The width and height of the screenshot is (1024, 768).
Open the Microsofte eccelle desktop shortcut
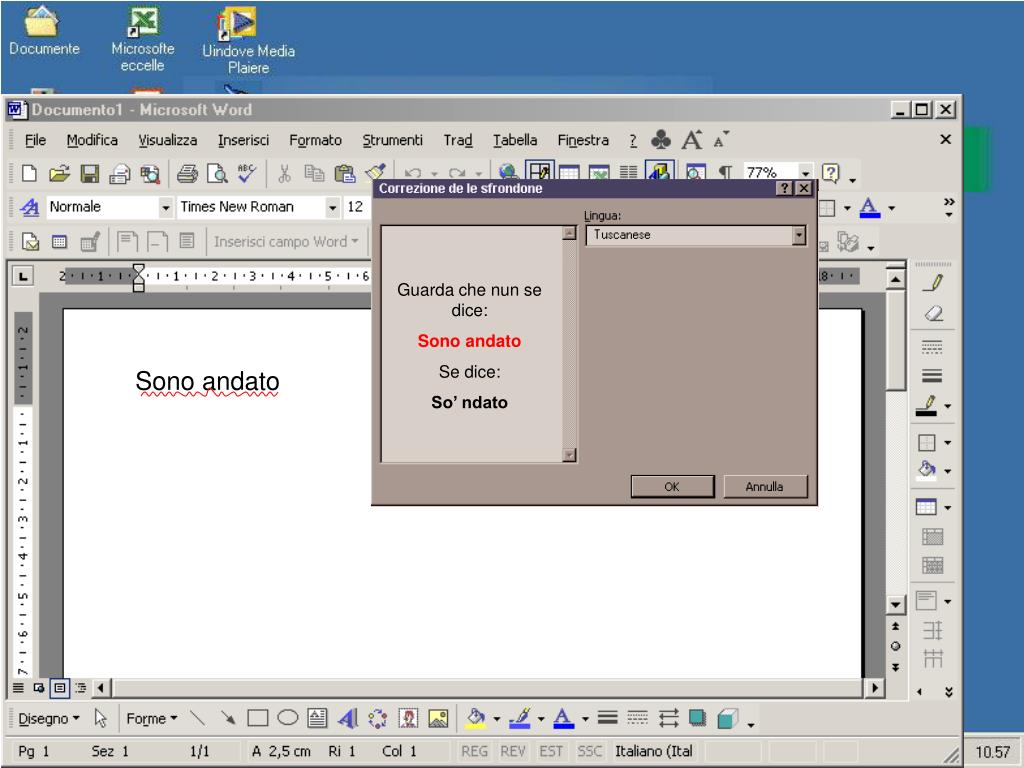142,39
